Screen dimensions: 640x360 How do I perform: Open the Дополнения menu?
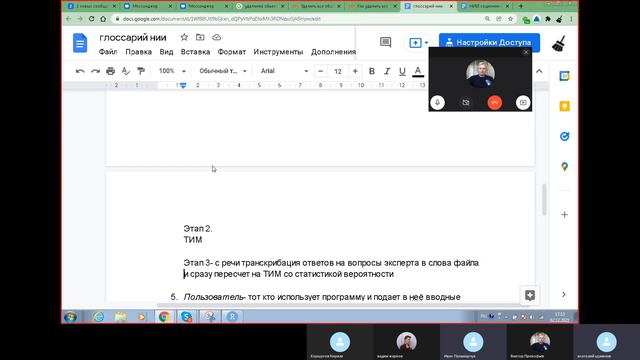333,52
